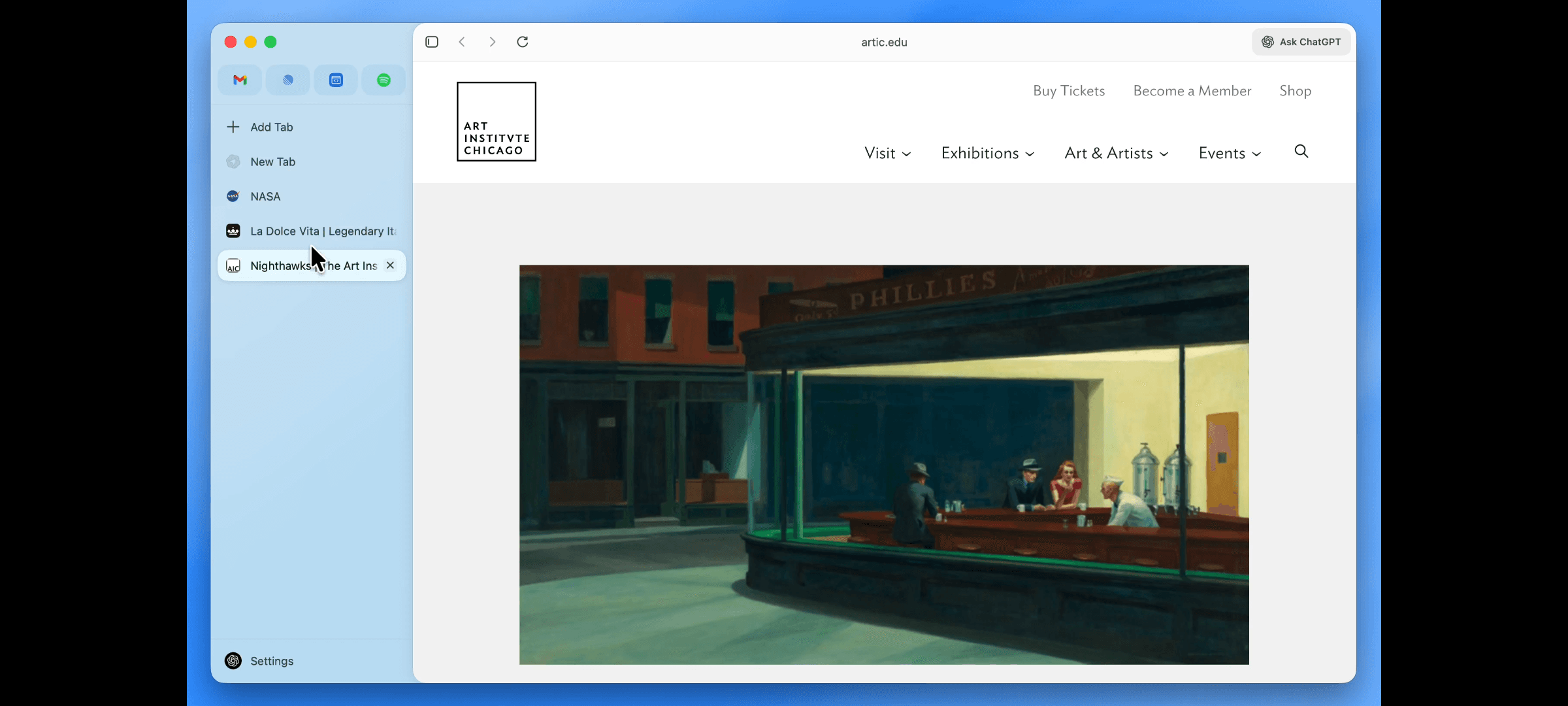Reload the current page

click(x=523, y=42)
